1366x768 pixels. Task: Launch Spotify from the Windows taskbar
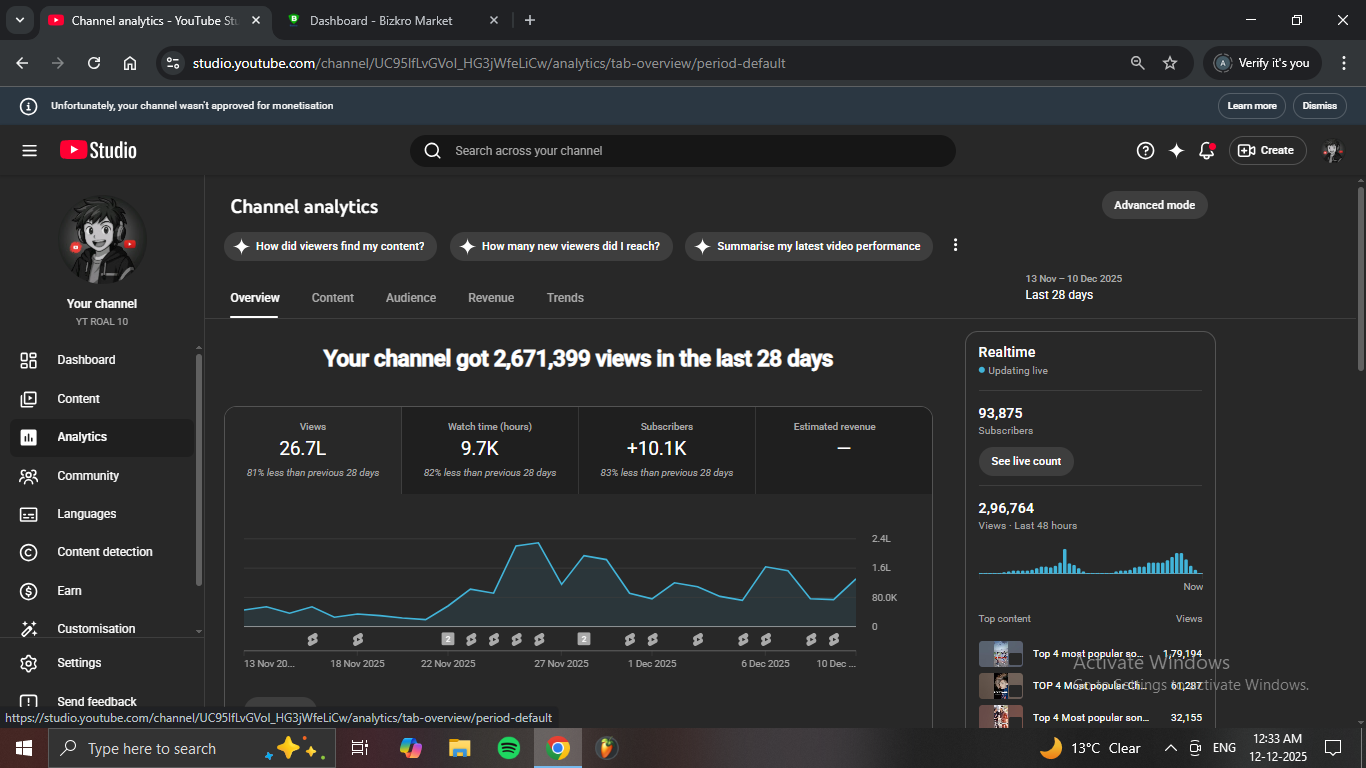coord(508,748)
